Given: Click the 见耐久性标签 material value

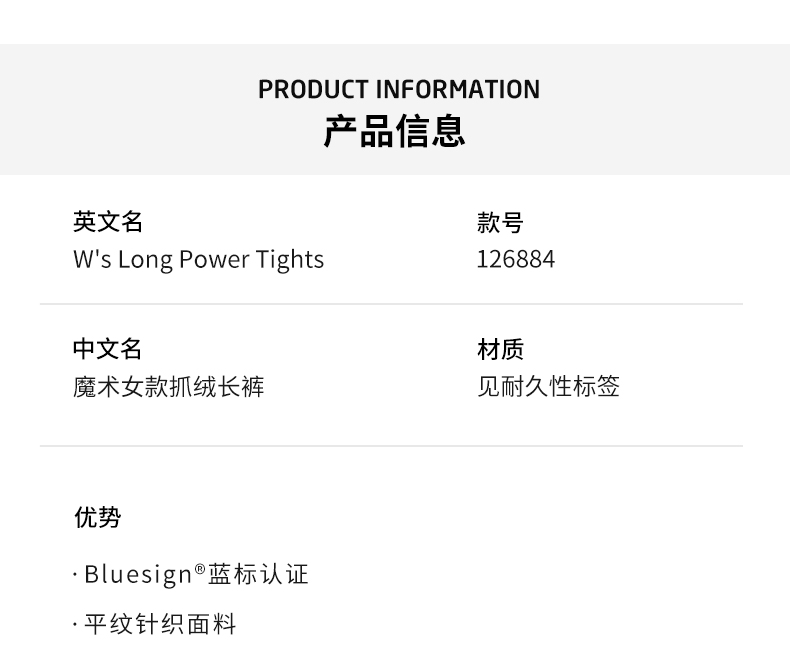Looking at the screenshot, I should click(548, 386).
